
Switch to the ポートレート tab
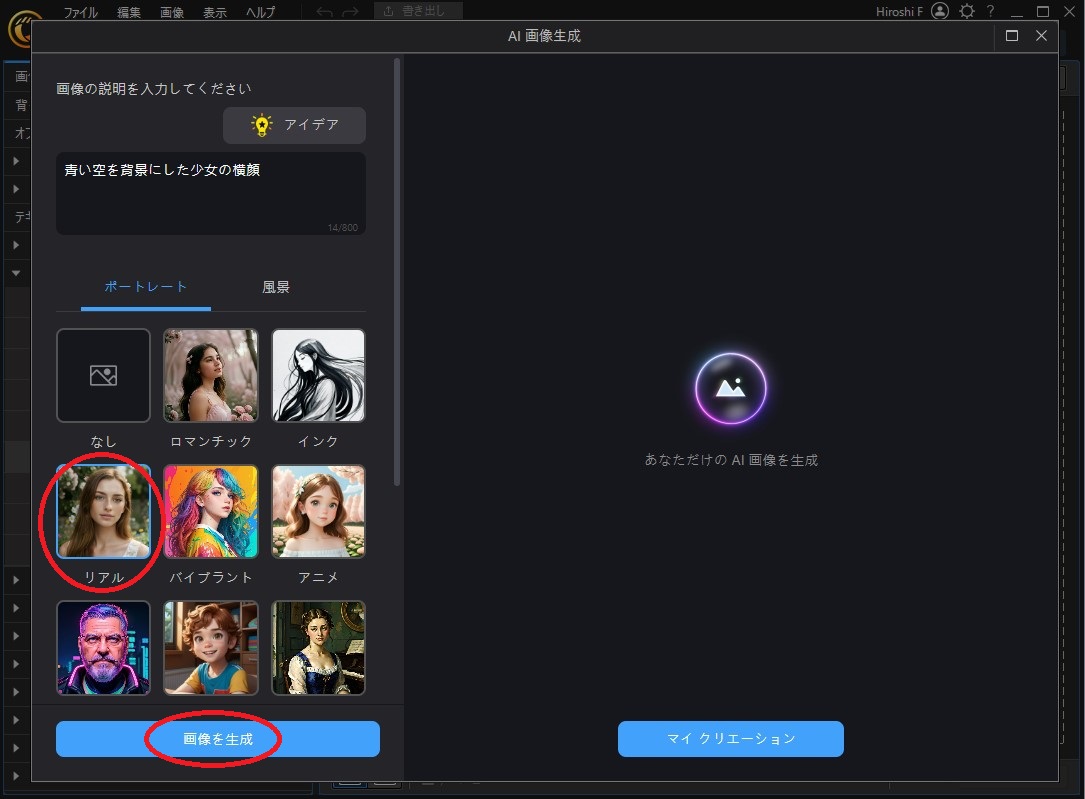point(145,287)
